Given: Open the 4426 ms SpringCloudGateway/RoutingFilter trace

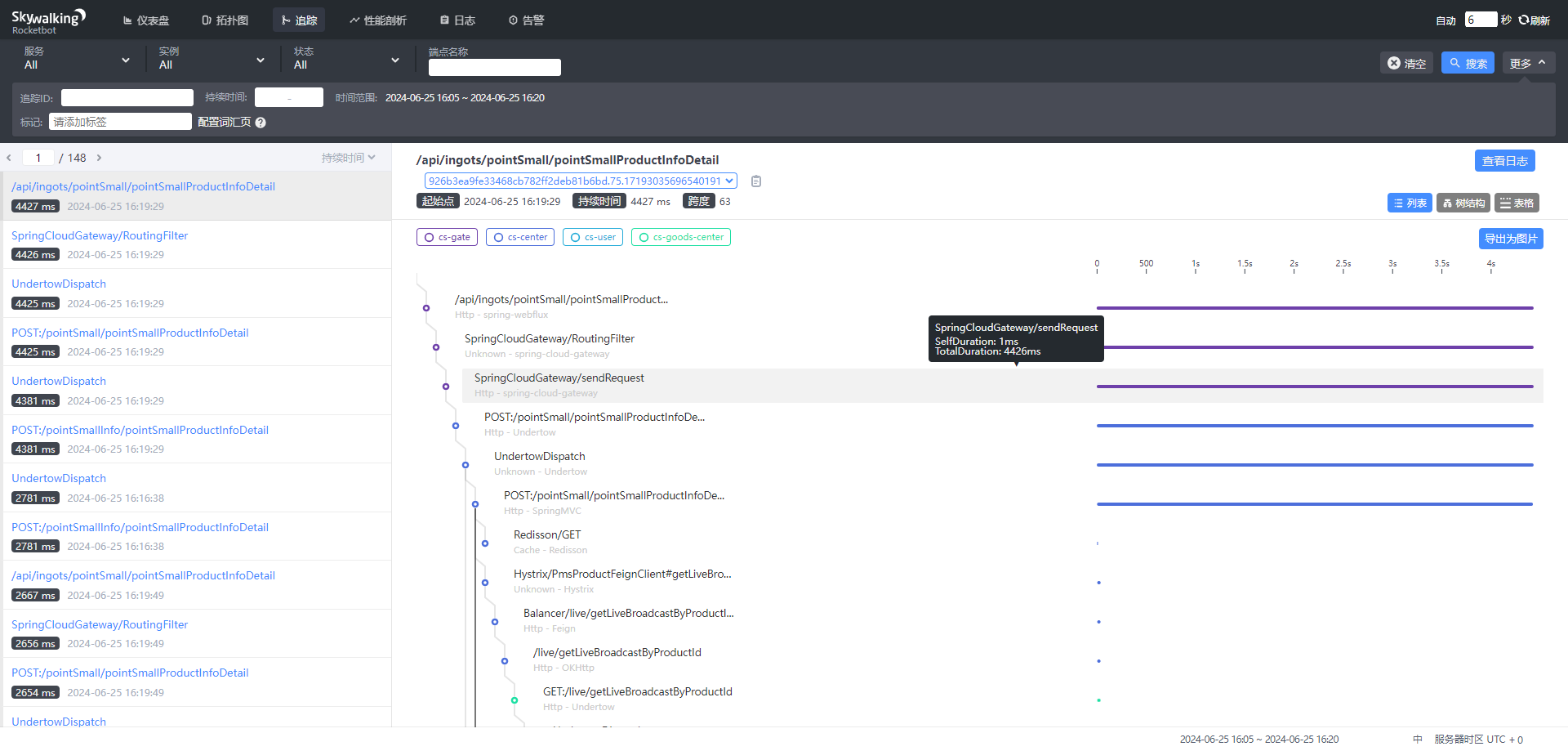Looking at the screenshot, I should pos(196,244).
